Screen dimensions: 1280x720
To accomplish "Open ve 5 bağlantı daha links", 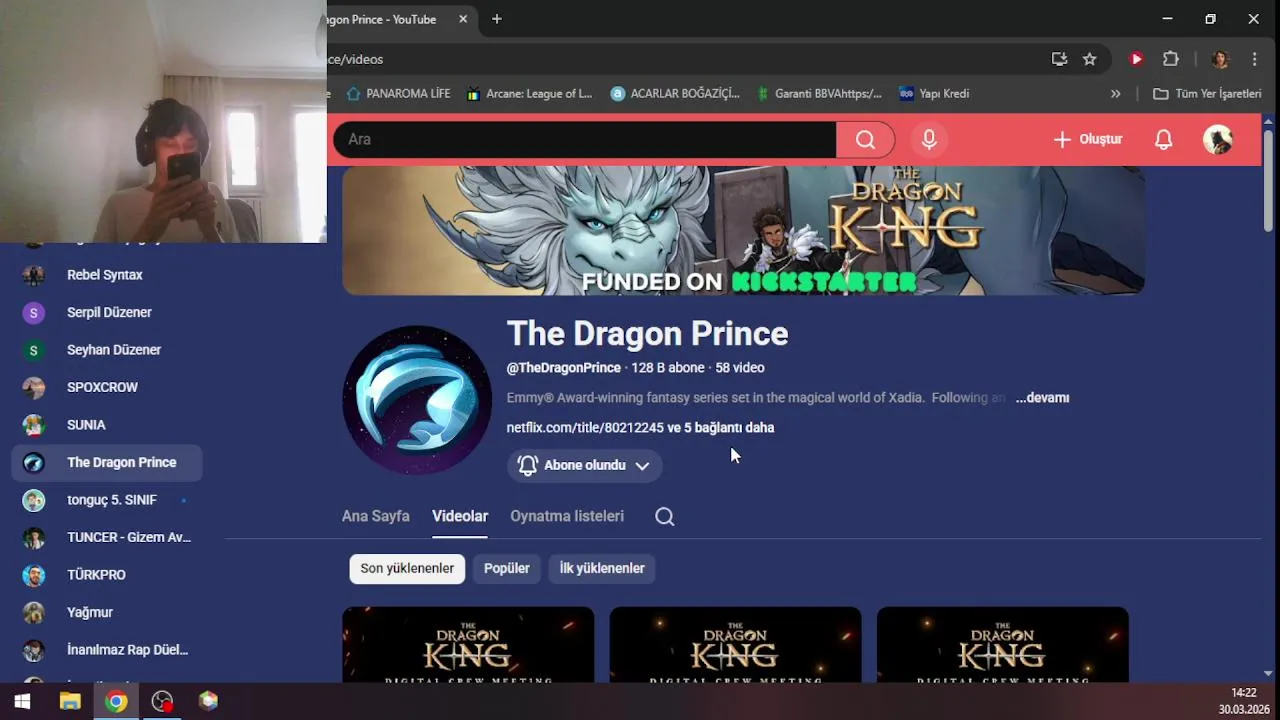I will (x=721, y=428).
